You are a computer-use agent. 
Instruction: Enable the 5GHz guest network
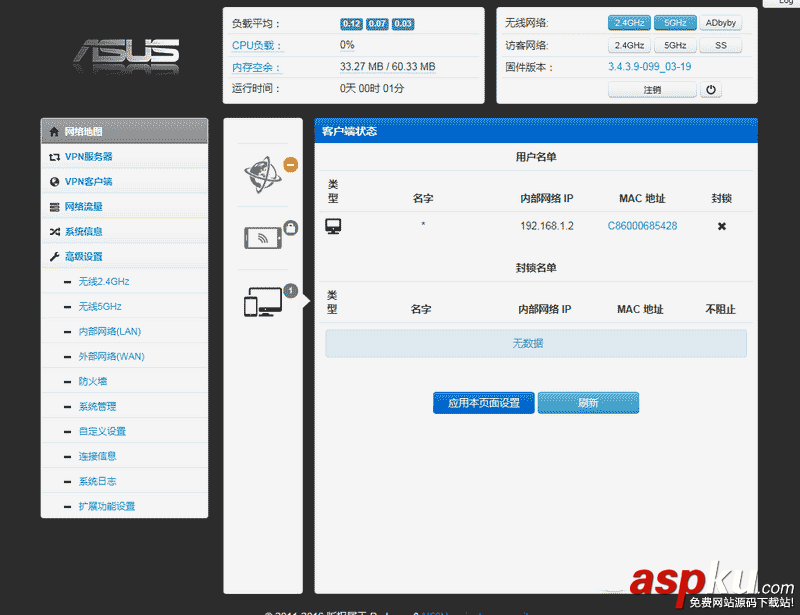pos(675,45)
